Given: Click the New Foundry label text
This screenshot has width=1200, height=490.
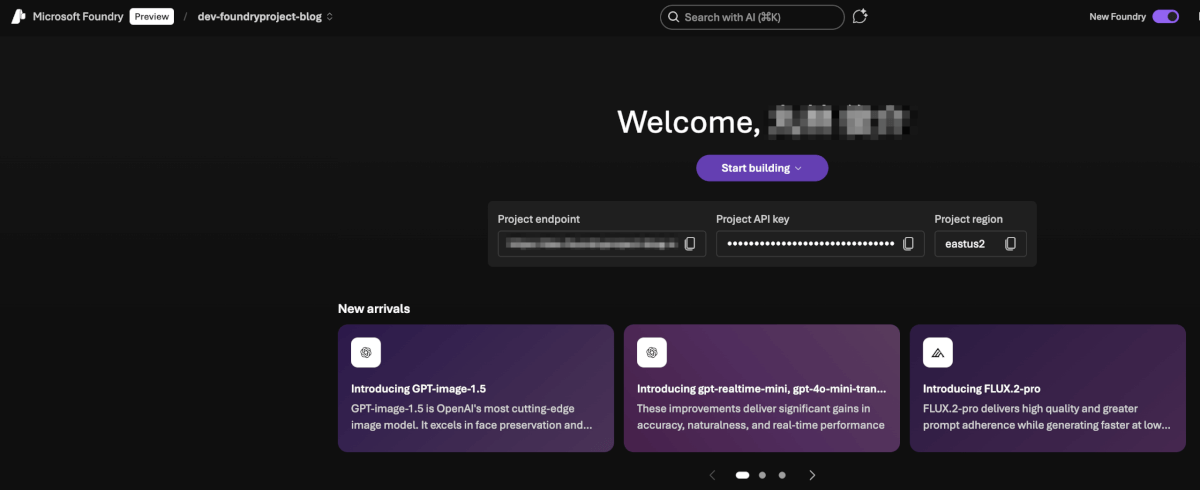Looking at the screenshot, I should click(1117, 17).
